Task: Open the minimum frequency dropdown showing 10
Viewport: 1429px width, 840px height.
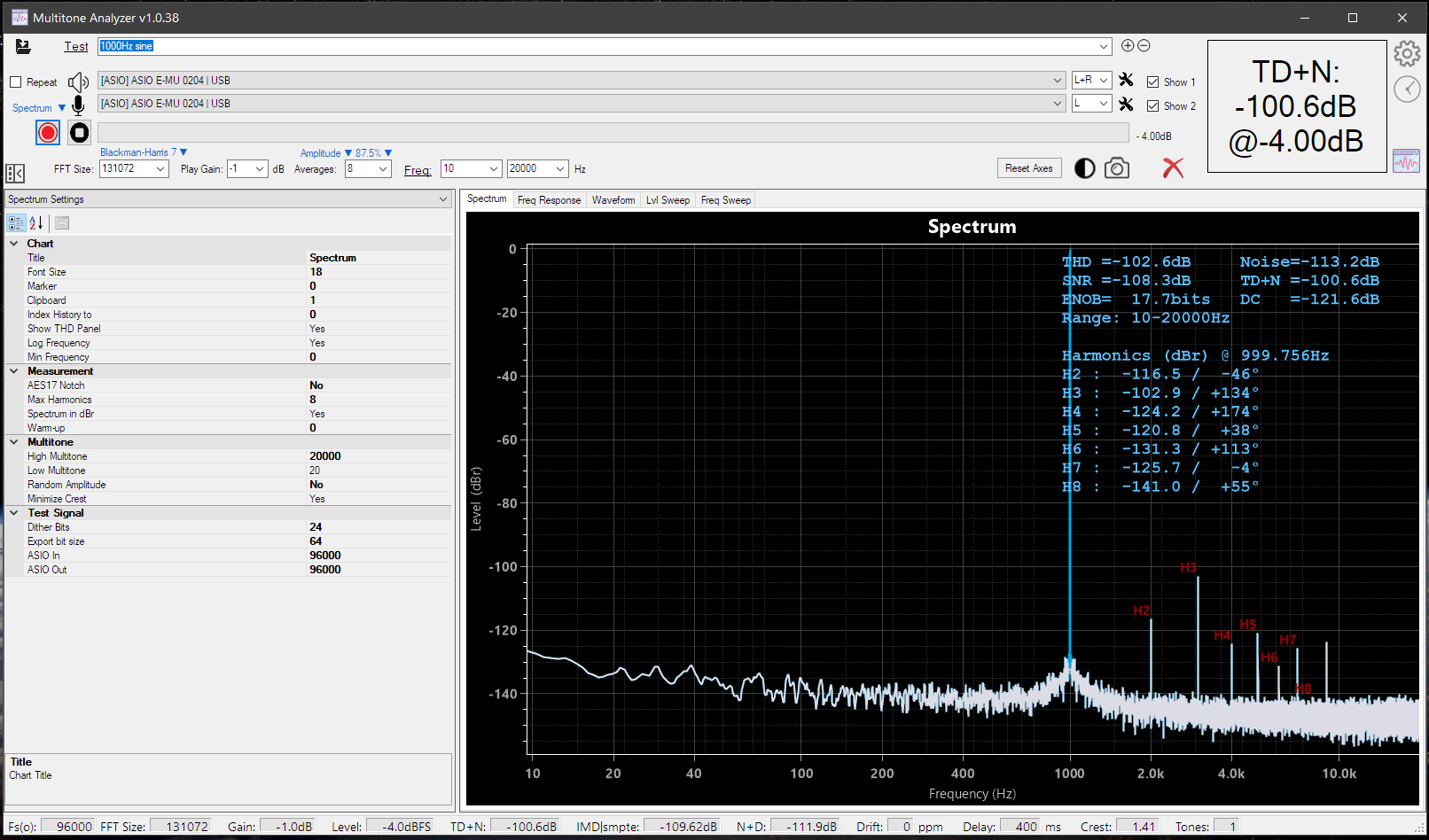Action: (494, 168)
